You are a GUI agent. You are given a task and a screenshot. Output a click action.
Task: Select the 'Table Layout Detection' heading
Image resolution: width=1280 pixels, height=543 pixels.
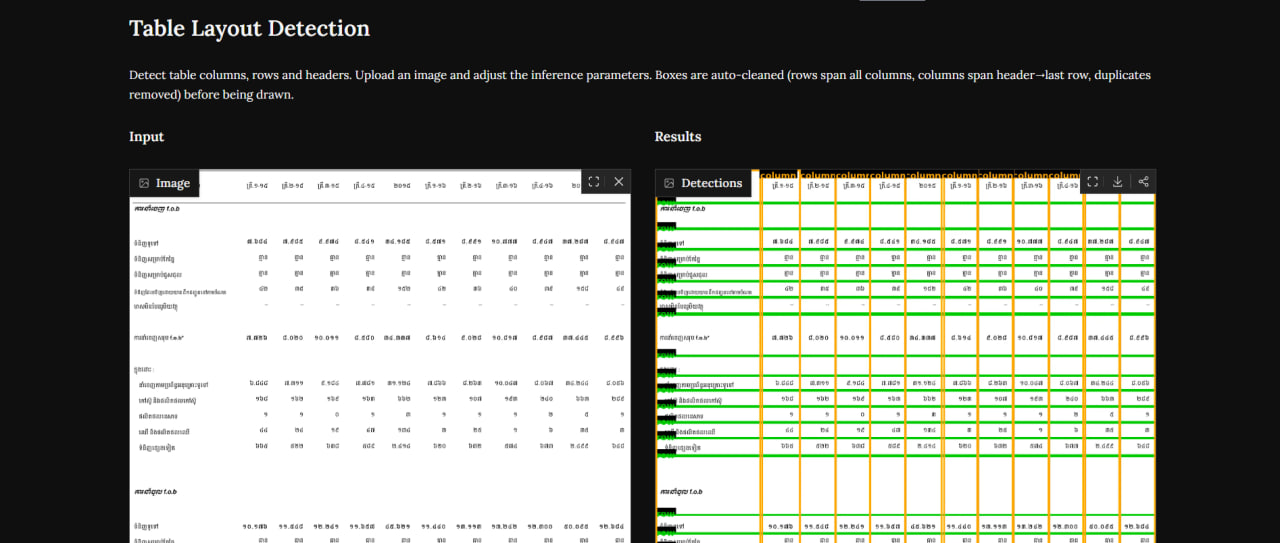click(x=249, y=28)
